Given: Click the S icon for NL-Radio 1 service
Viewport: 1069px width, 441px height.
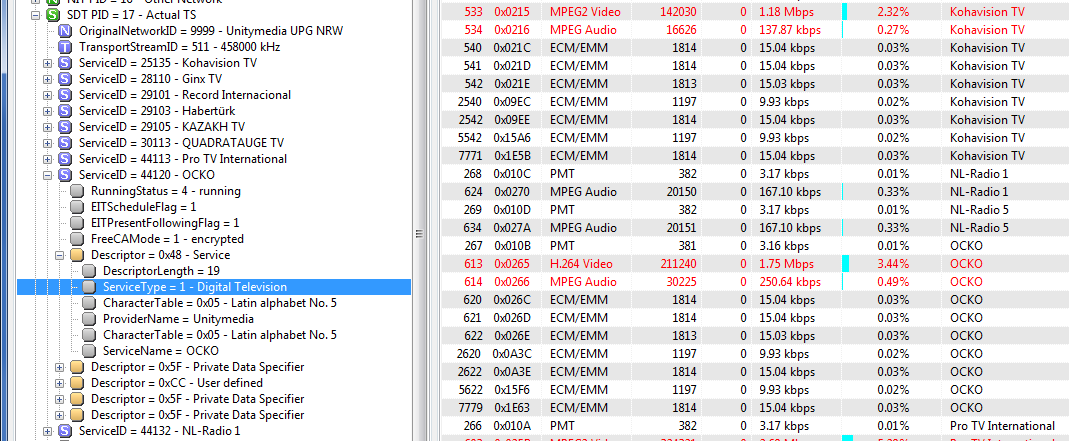Looking at the screenshot, I should pos(65,431).
